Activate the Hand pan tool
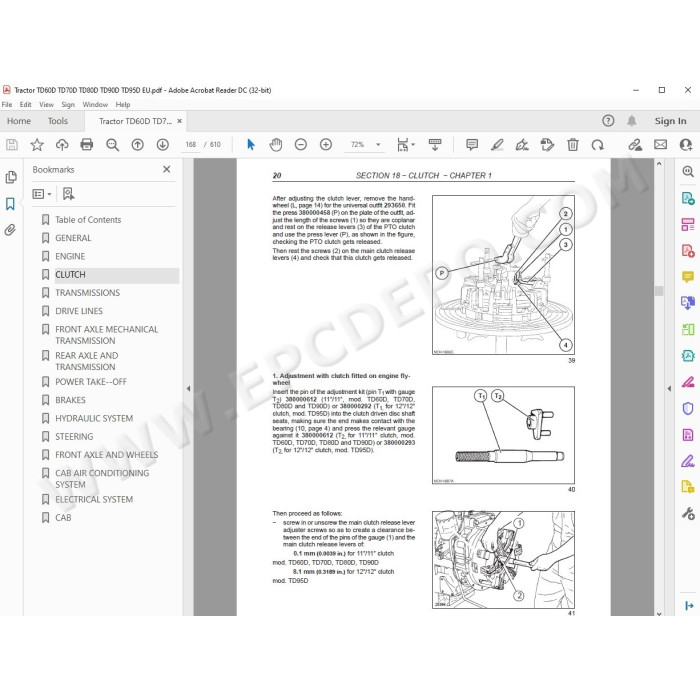700x700 pixels. [276, 144]
